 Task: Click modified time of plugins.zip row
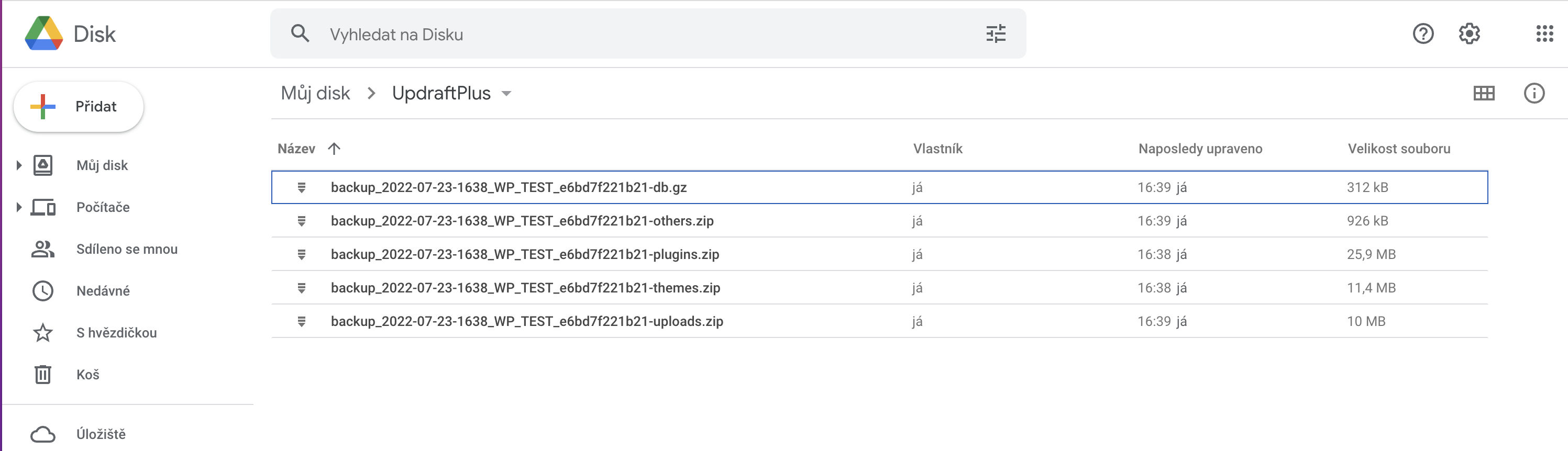tap(1154, 254)
